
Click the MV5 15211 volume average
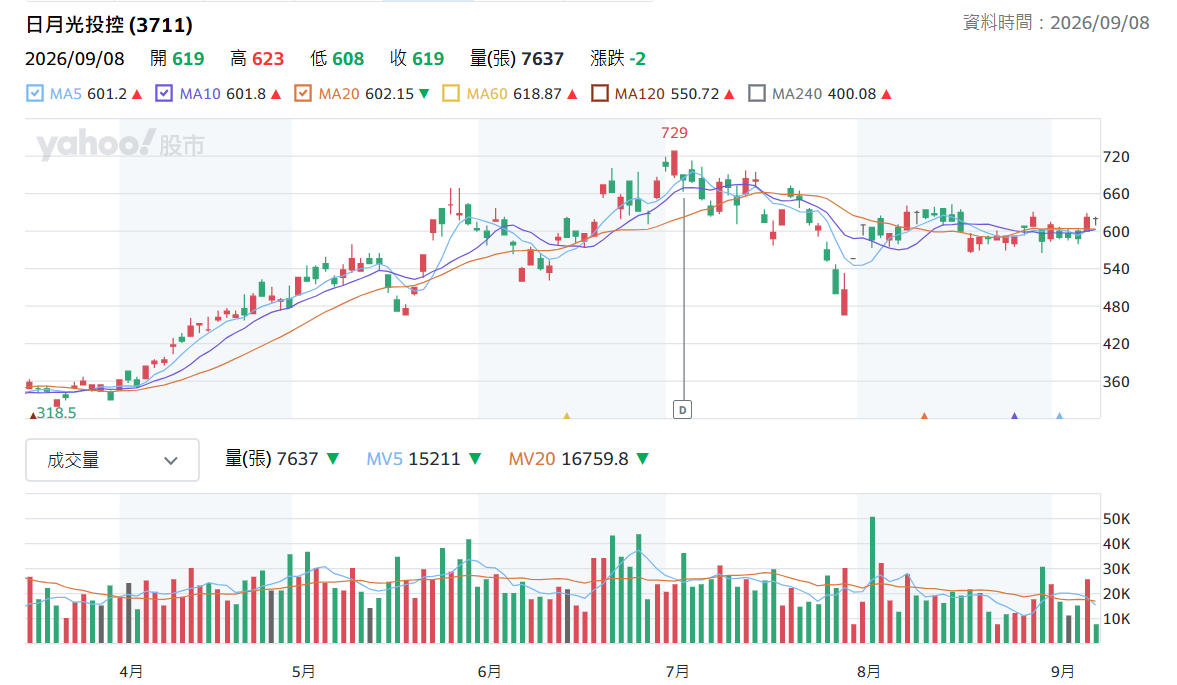(x=413, y=459)
